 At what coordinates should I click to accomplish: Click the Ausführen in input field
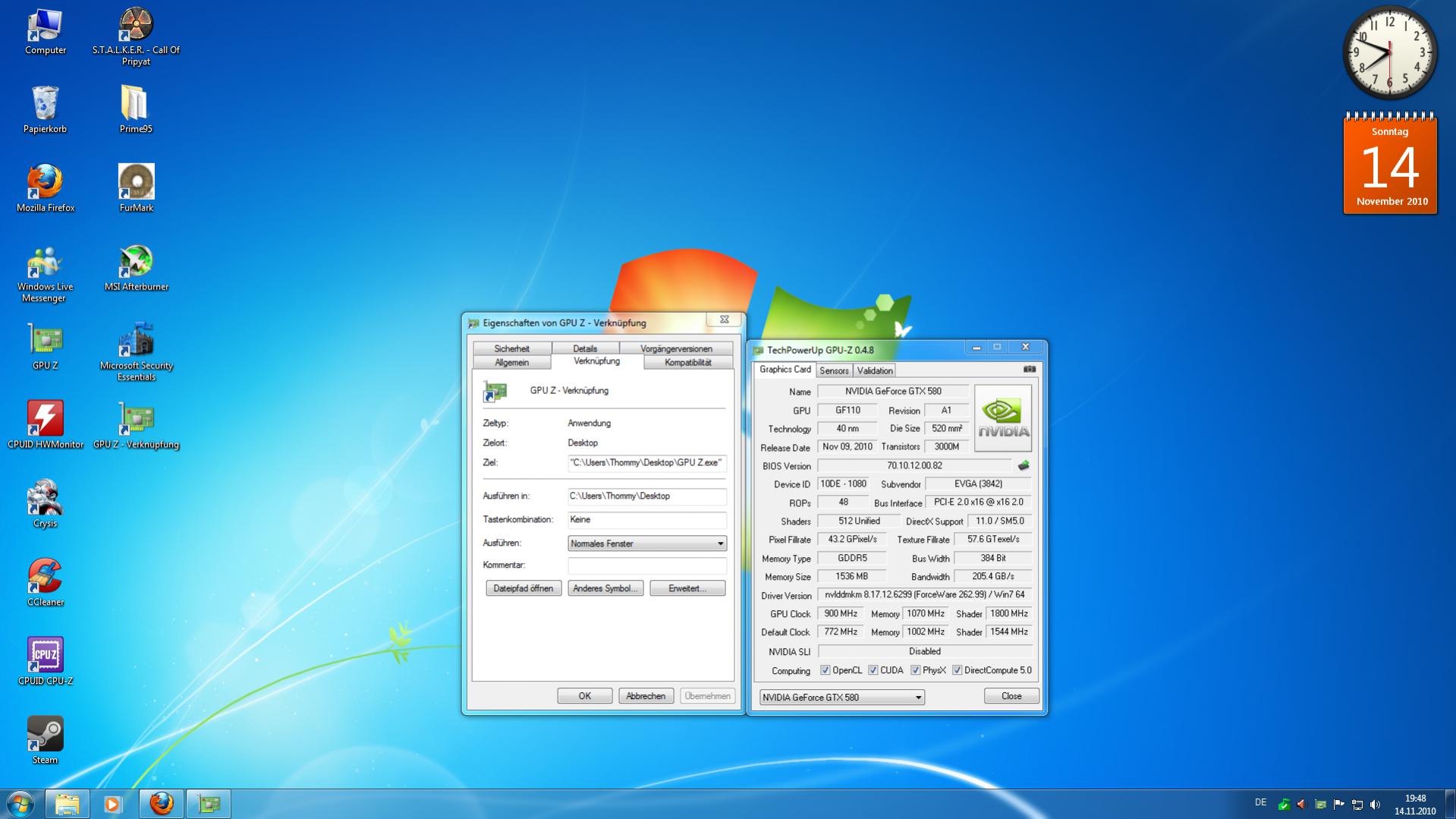[x=647, y=496]
